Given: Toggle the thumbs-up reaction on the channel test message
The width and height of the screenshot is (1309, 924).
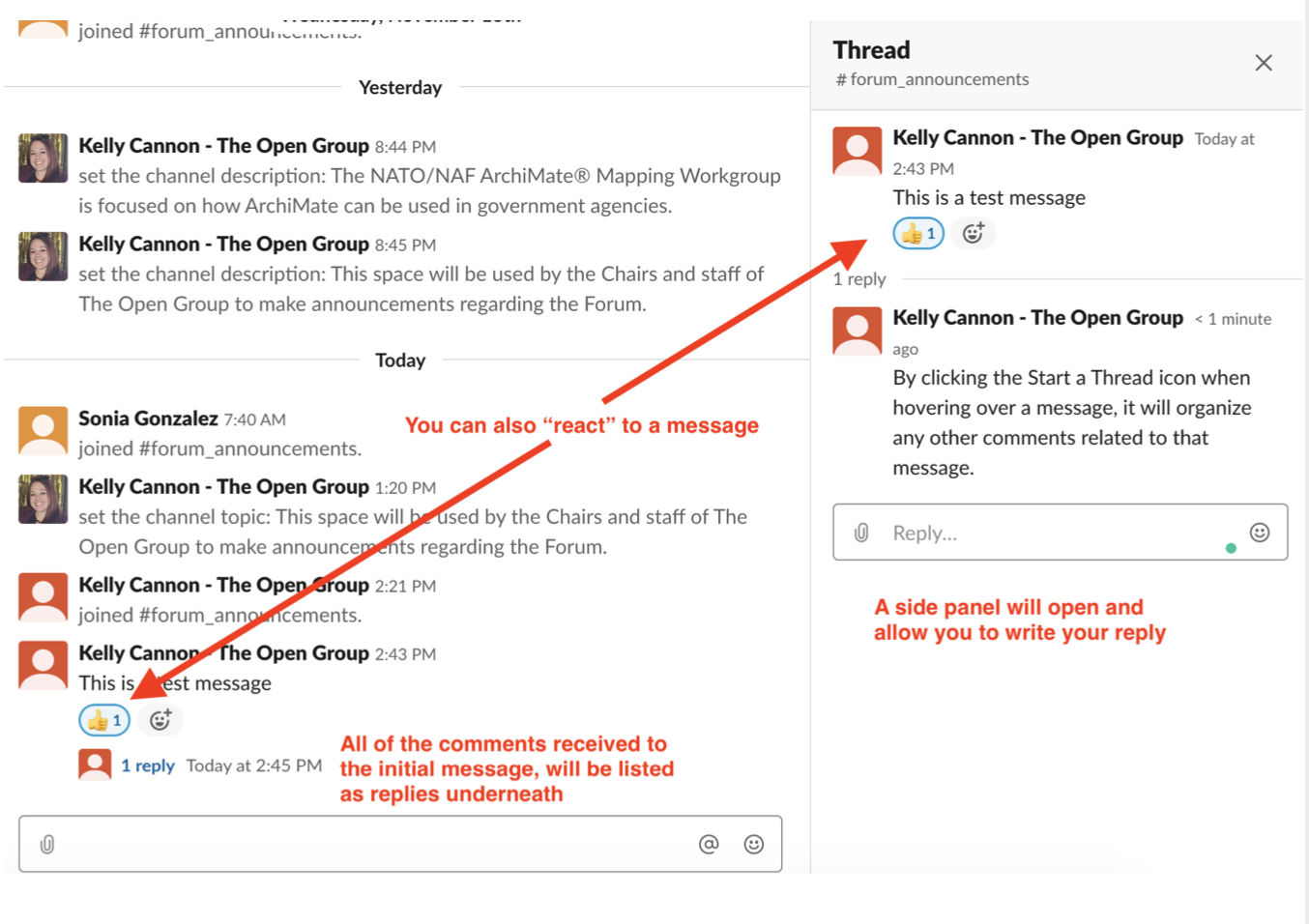Looking at the screenshot, I should point(103,720).
